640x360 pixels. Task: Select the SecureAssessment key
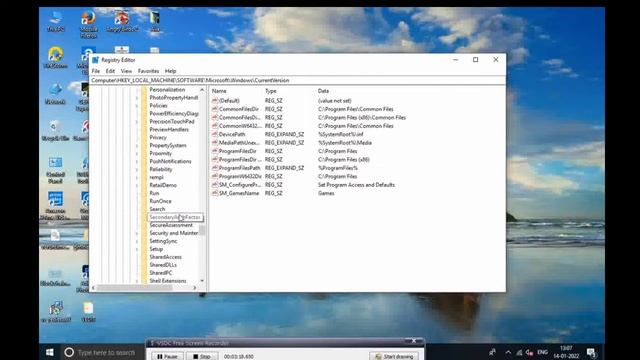(x=171, y=225)
